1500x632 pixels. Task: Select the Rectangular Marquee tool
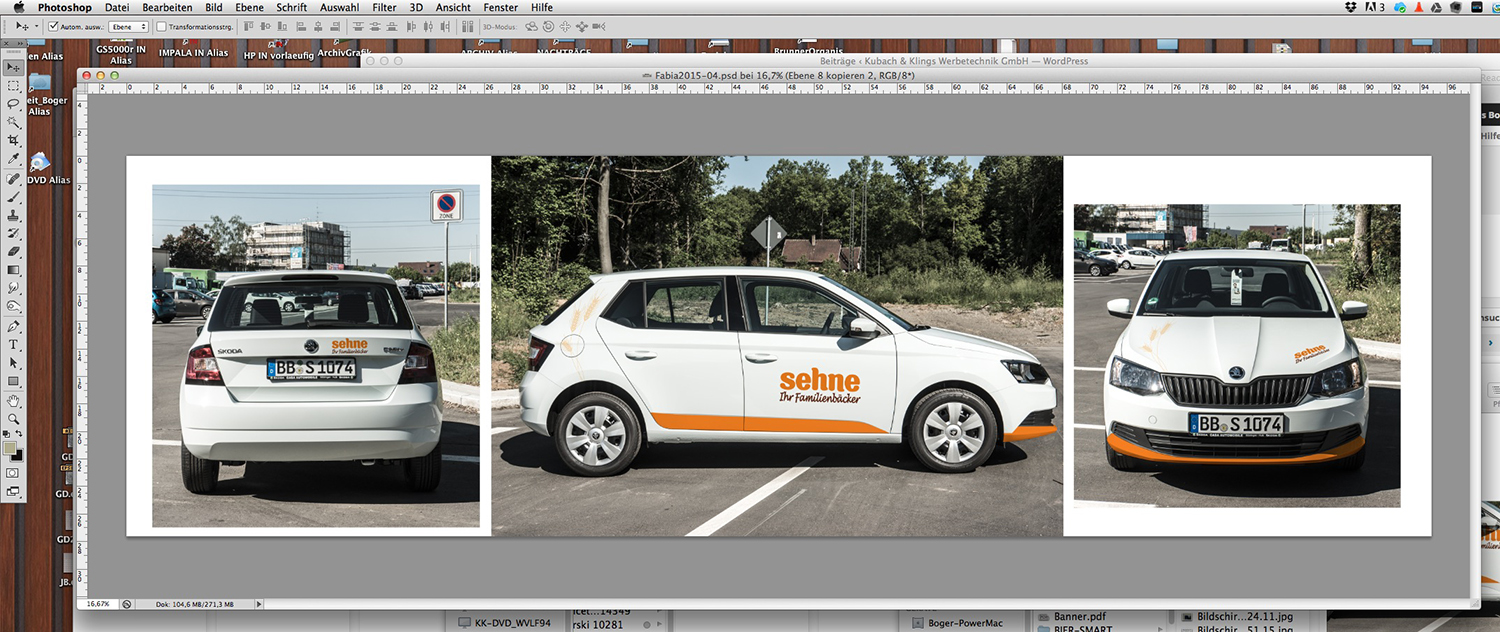click(x=13, y=86)
